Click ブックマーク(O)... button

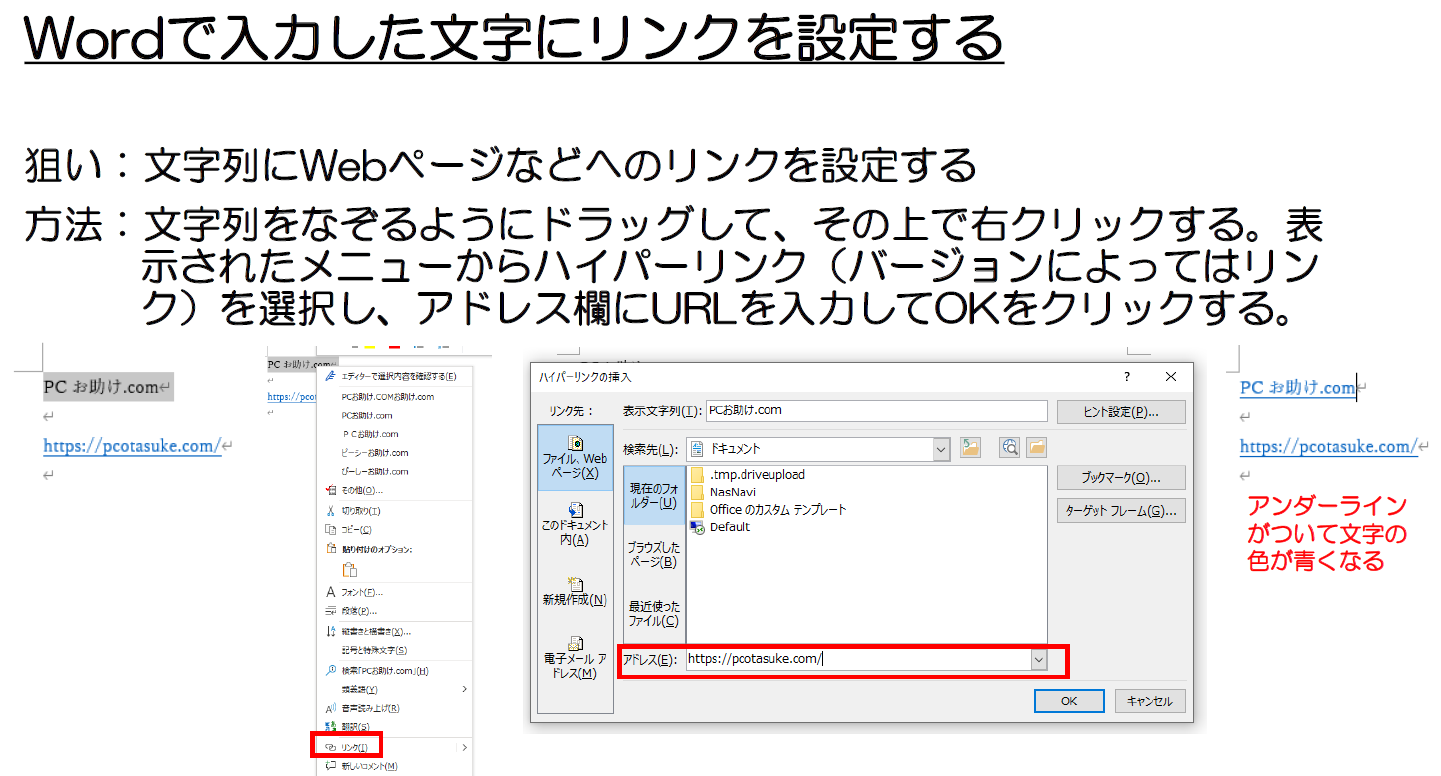pyautogui.click(x=1121, y=477)
